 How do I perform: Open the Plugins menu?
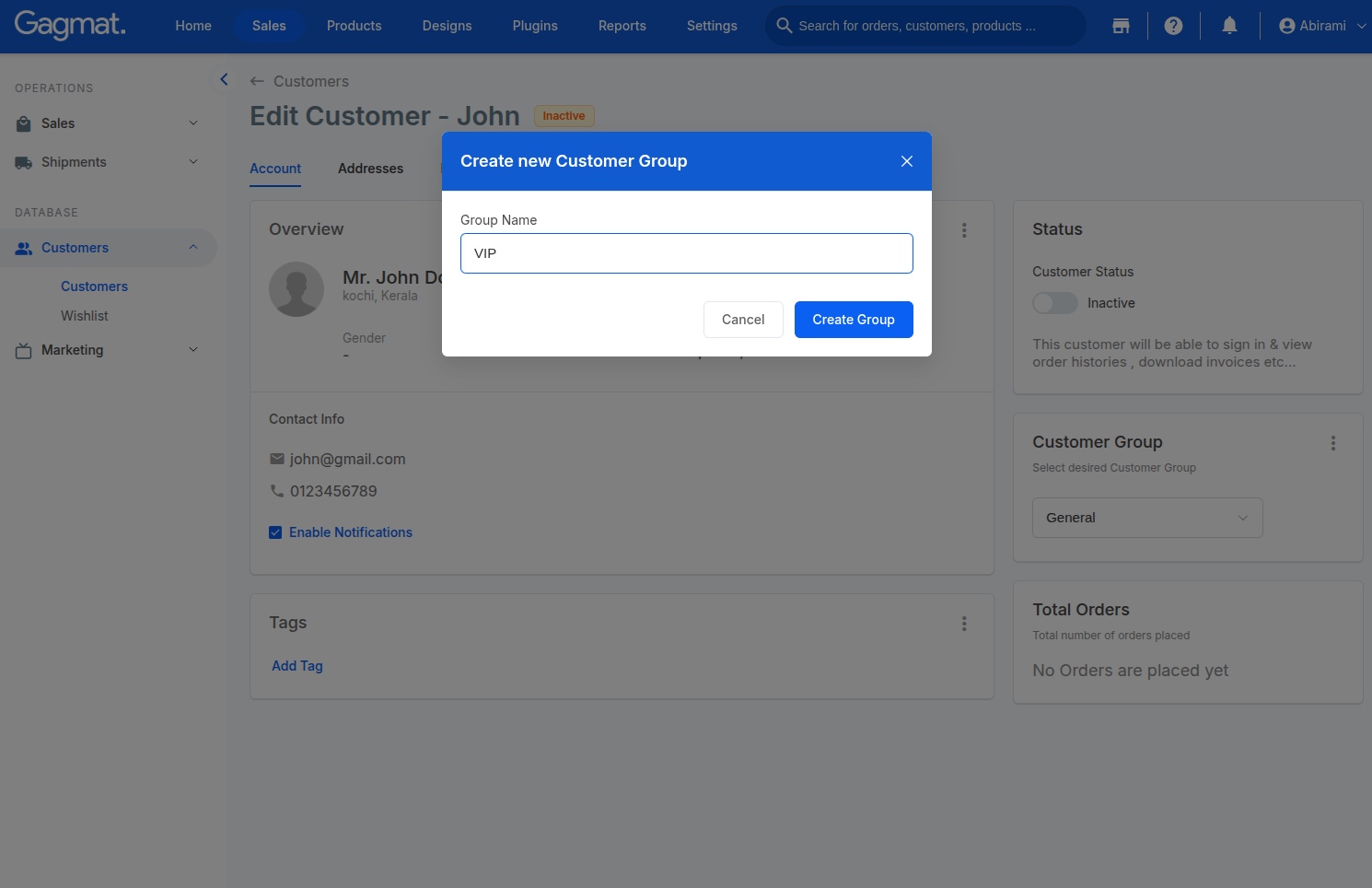coord(535,26)
